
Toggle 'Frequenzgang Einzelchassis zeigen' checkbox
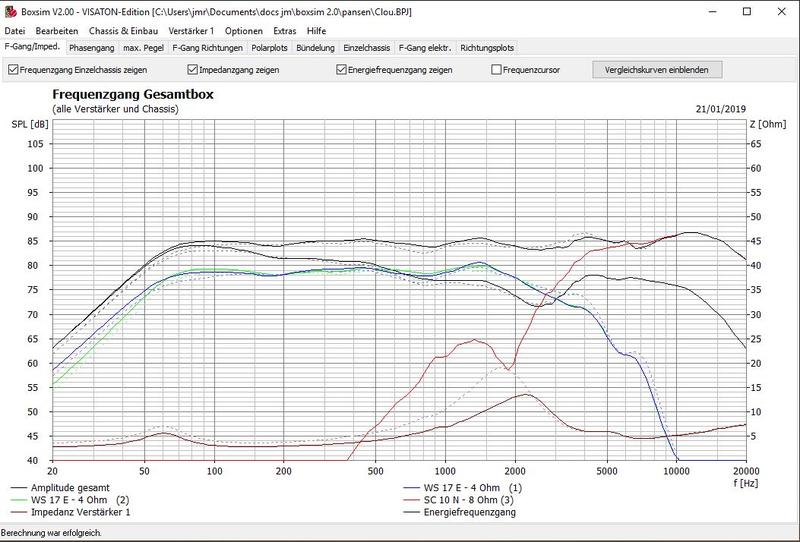tap(12, 70)
